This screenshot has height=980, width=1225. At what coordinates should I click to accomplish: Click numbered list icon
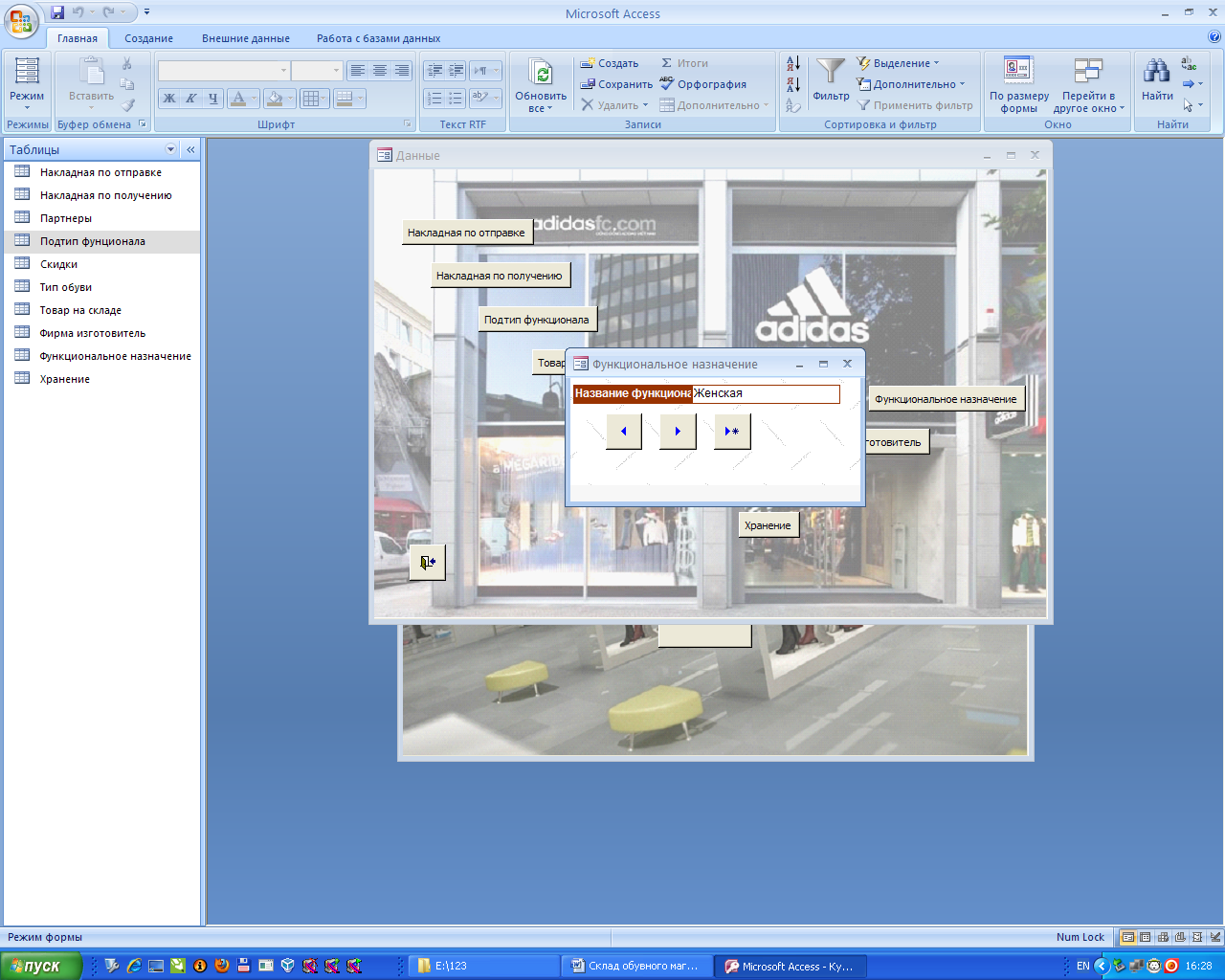tap(434, 98)
